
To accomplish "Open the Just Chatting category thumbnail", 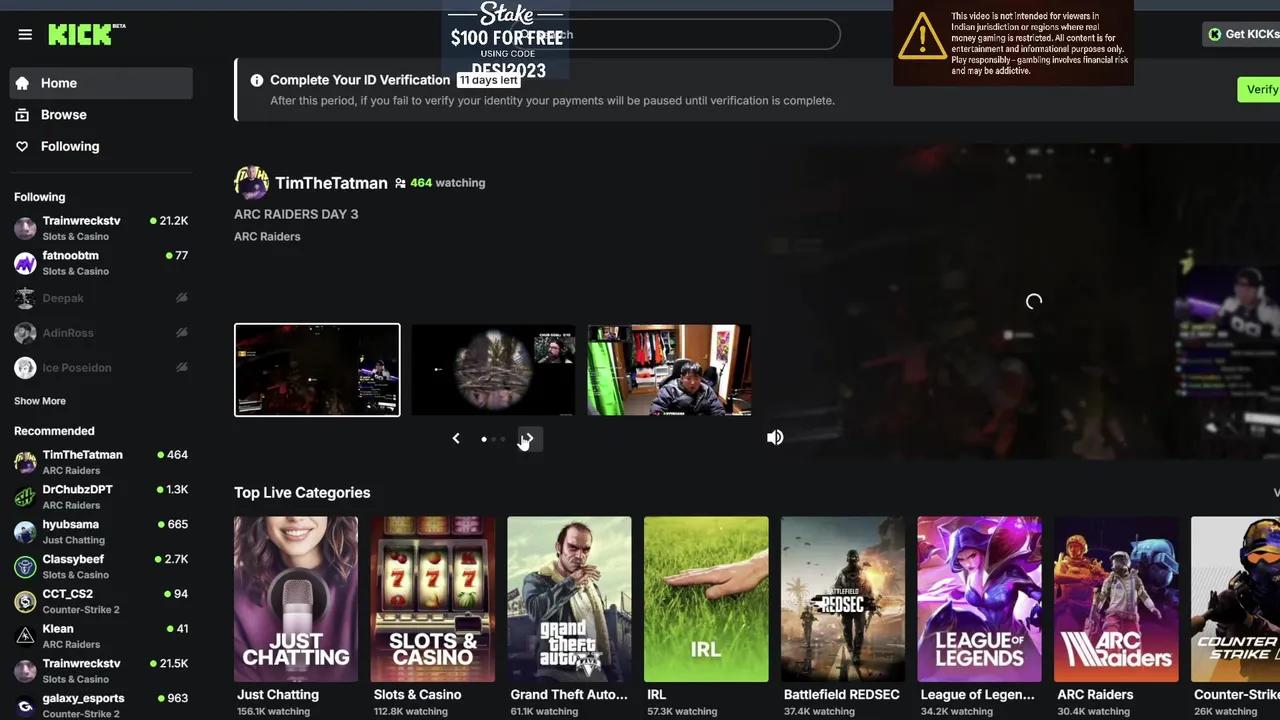I will tap(296, 599).
